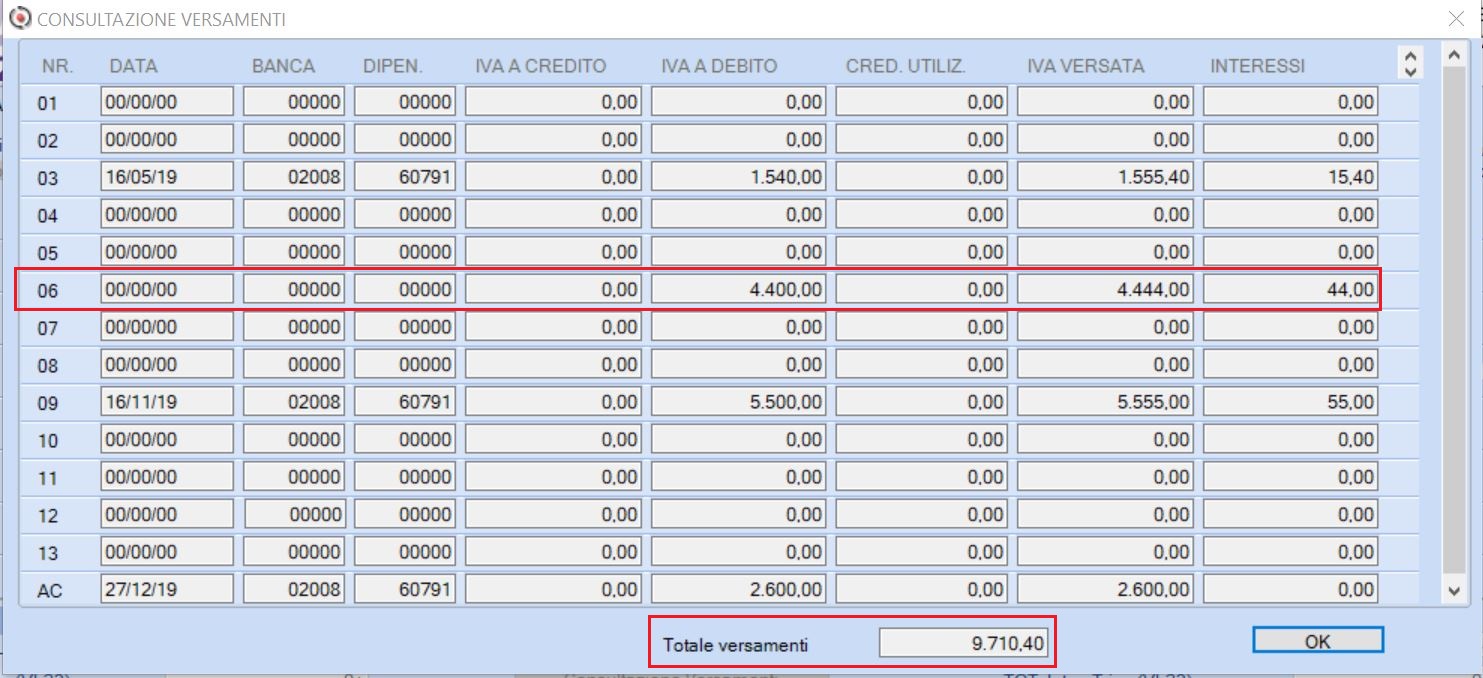Image resolution: width=1483 pixels, height=678 pixels.
Task: Click the scrollbar down arrow of the table
Action: pos(1454,591)
